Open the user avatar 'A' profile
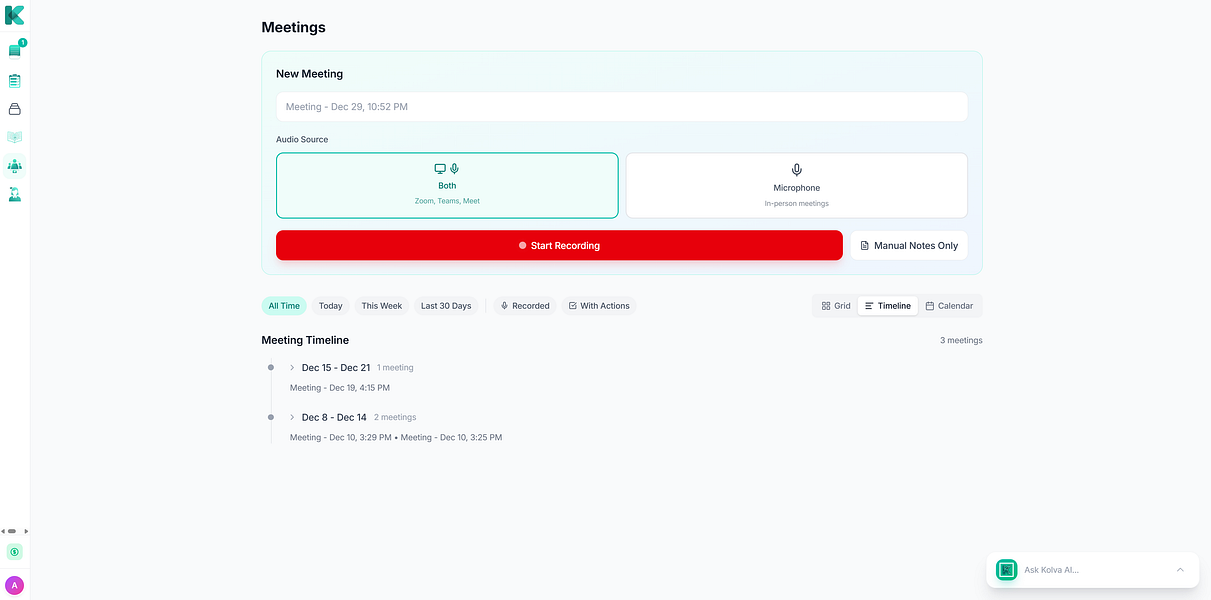This screenshot has width=1211, height=600. tap(14, 585)
